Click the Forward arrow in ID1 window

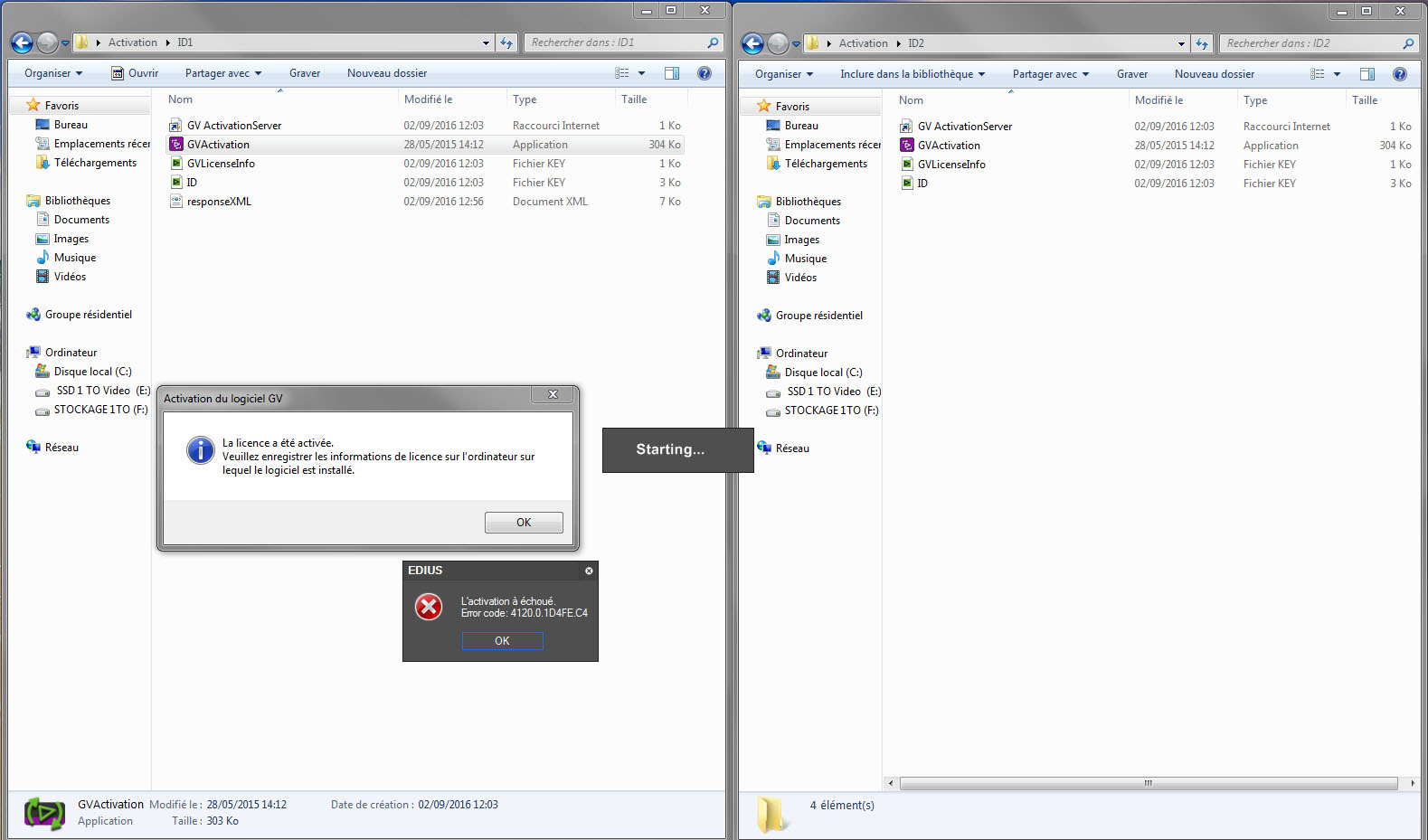(x=47, y=42)
